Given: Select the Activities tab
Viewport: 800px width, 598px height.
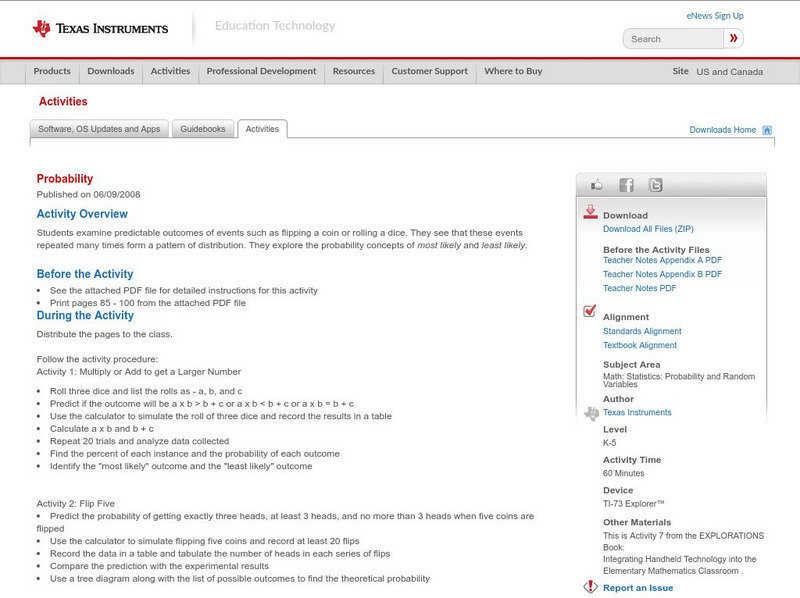Looking at the screenshot, I should point(262,129).
